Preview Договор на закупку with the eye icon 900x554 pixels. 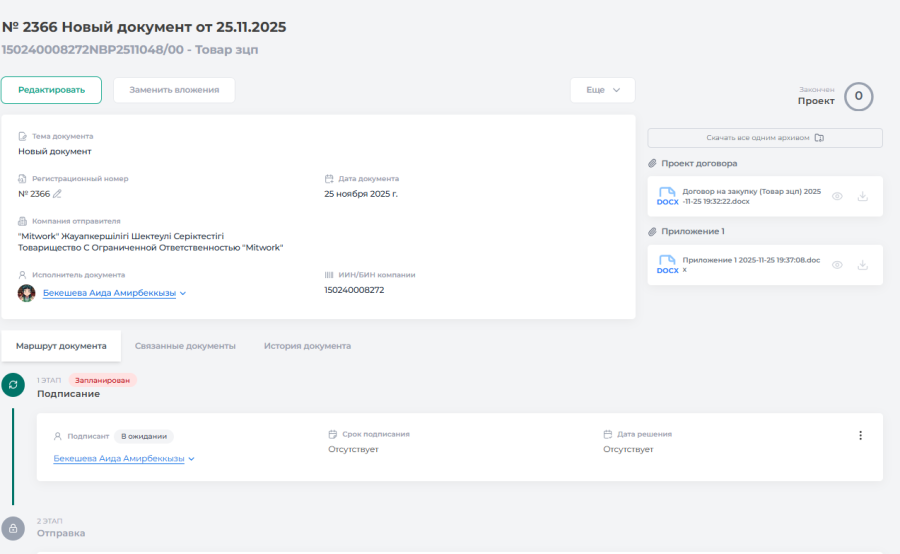[x=838, y=197]
